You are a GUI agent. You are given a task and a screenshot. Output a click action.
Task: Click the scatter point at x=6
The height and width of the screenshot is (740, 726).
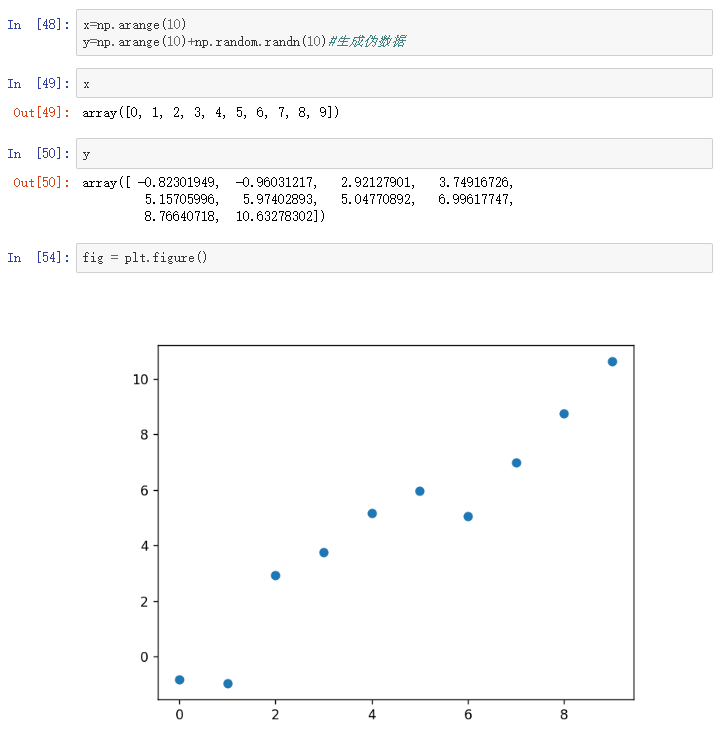pos(468,517)
